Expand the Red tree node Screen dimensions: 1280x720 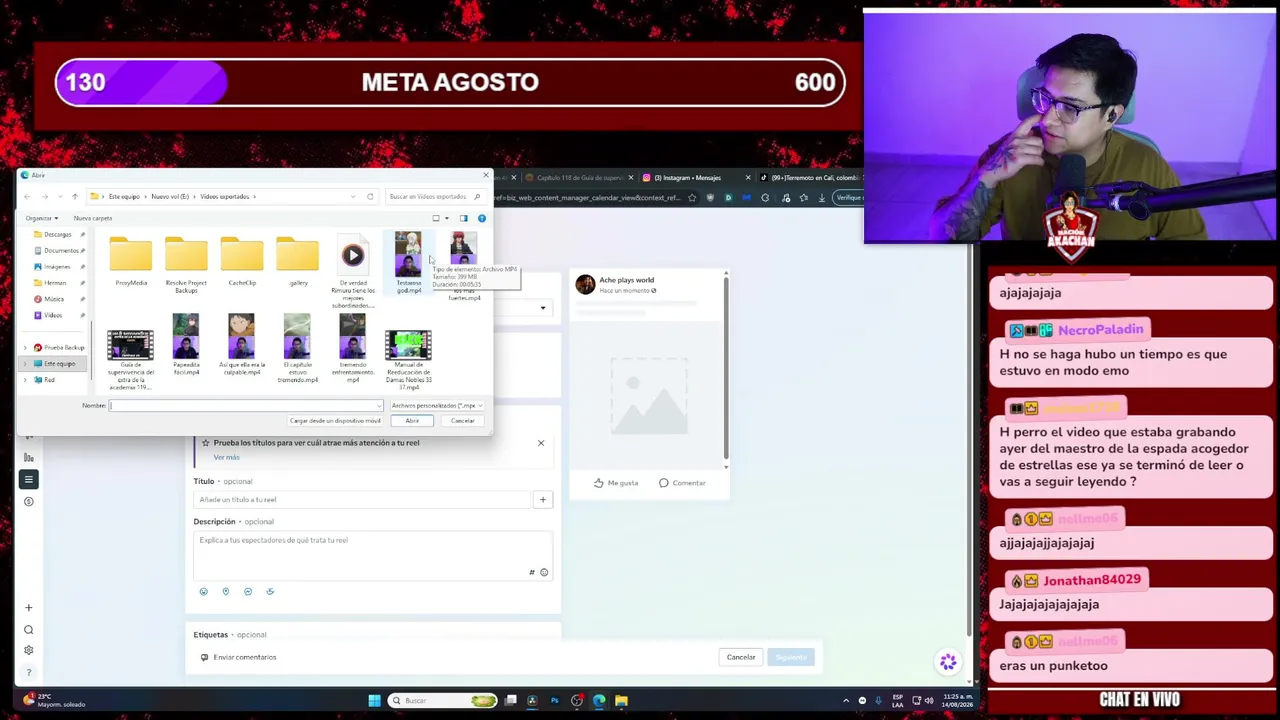tap(25, 379)
